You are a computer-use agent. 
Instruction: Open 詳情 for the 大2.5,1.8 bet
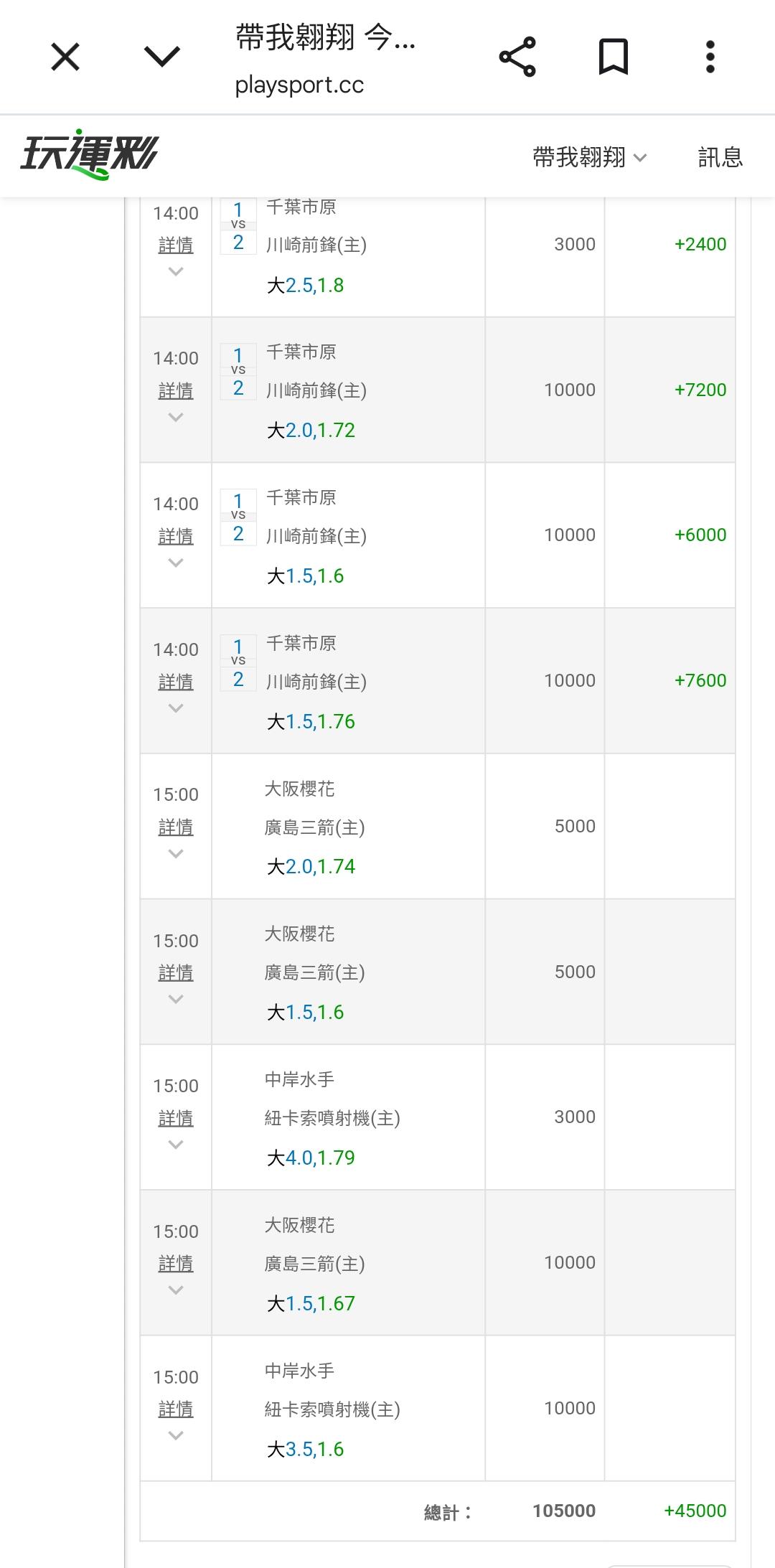click(x=176, y=245)
